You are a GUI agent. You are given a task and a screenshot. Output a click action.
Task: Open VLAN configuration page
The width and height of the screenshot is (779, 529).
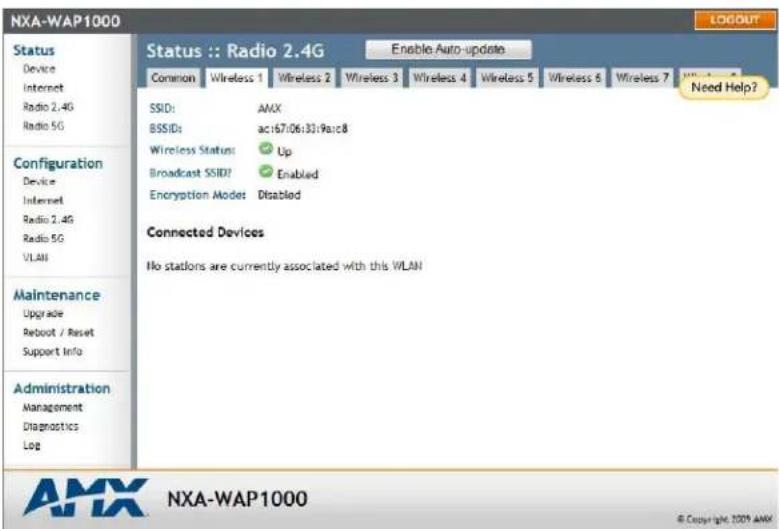[x=35, y=257]
